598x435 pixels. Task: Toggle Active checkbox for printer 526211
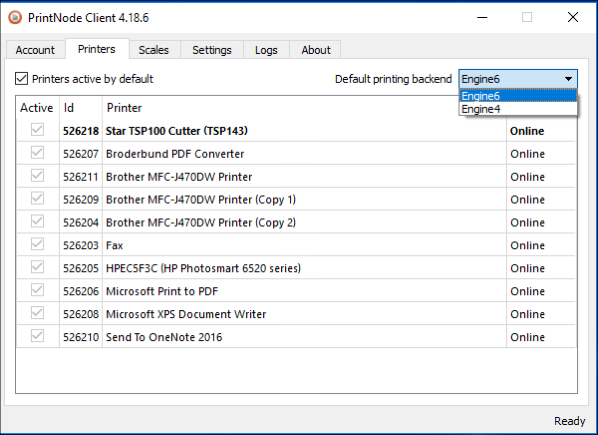coord(37,175)
